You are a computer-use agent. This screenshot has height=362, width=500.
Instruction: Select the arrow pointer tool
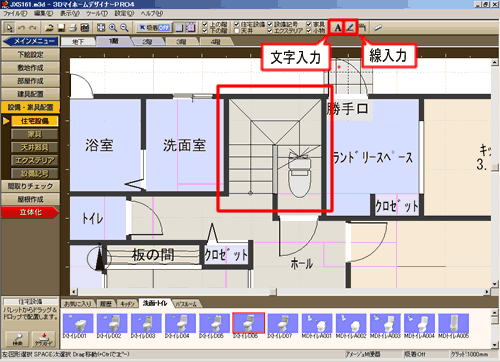pos(9,28)
